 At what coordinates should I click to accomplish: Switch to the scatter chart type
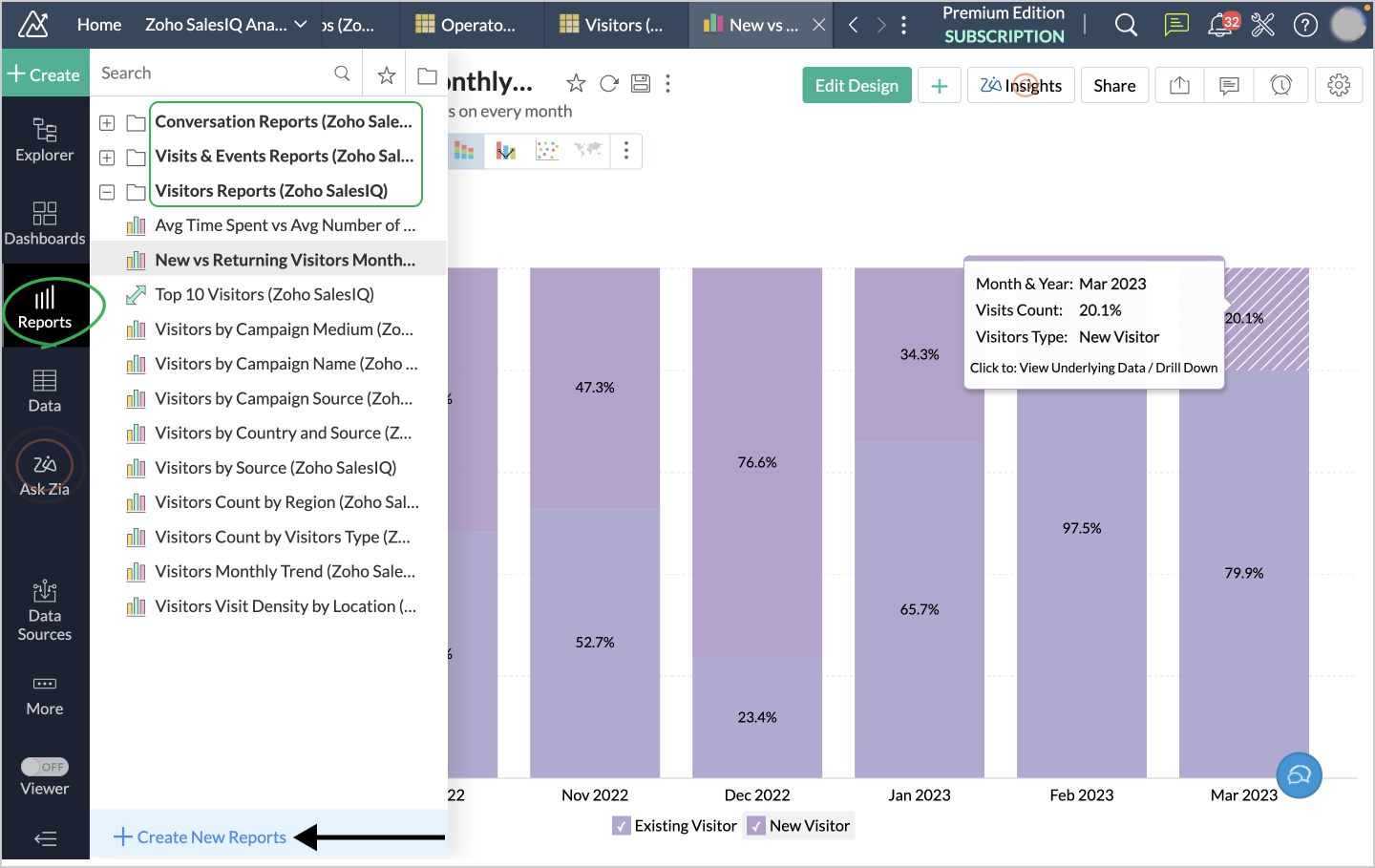click(547, 151)
